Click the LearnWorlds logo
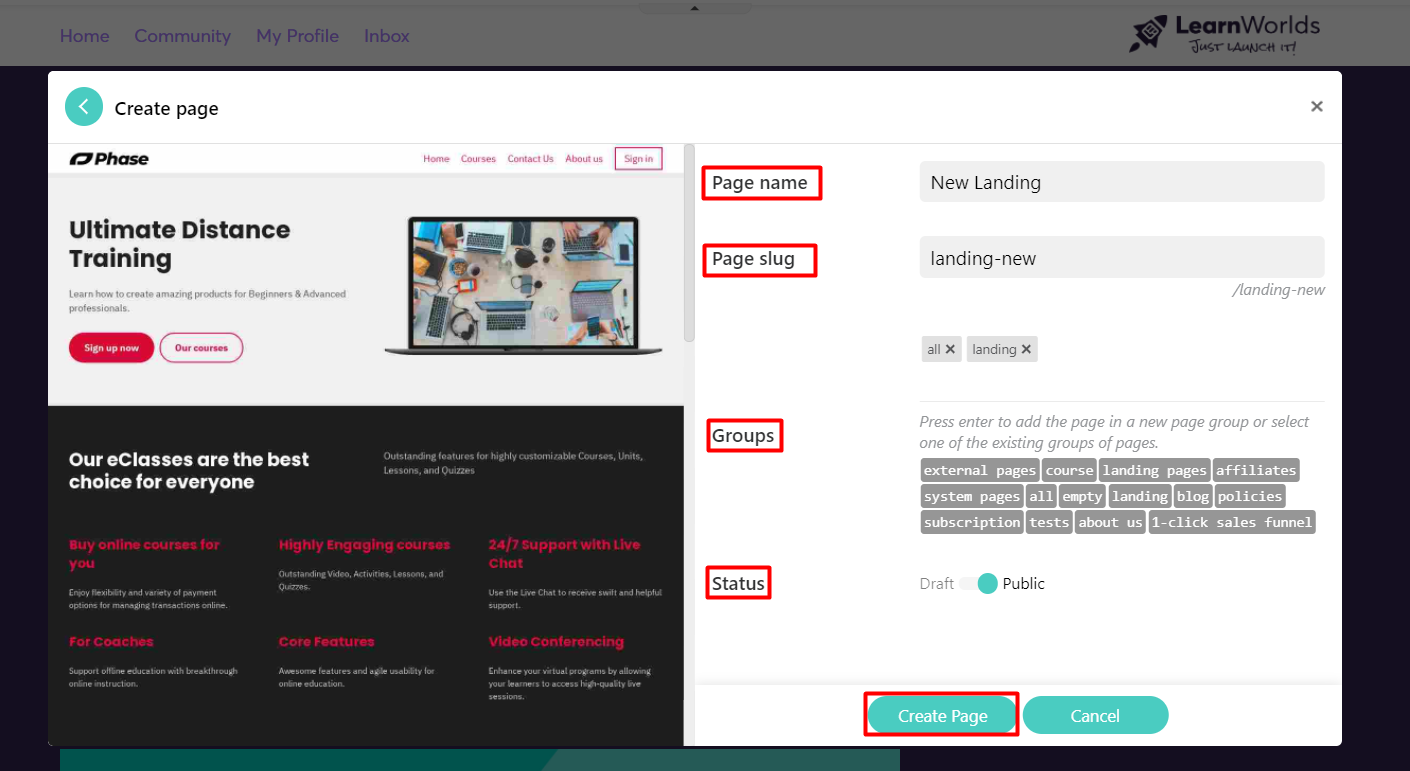Screen dimensions: 1410x771 click(1224, 34)
